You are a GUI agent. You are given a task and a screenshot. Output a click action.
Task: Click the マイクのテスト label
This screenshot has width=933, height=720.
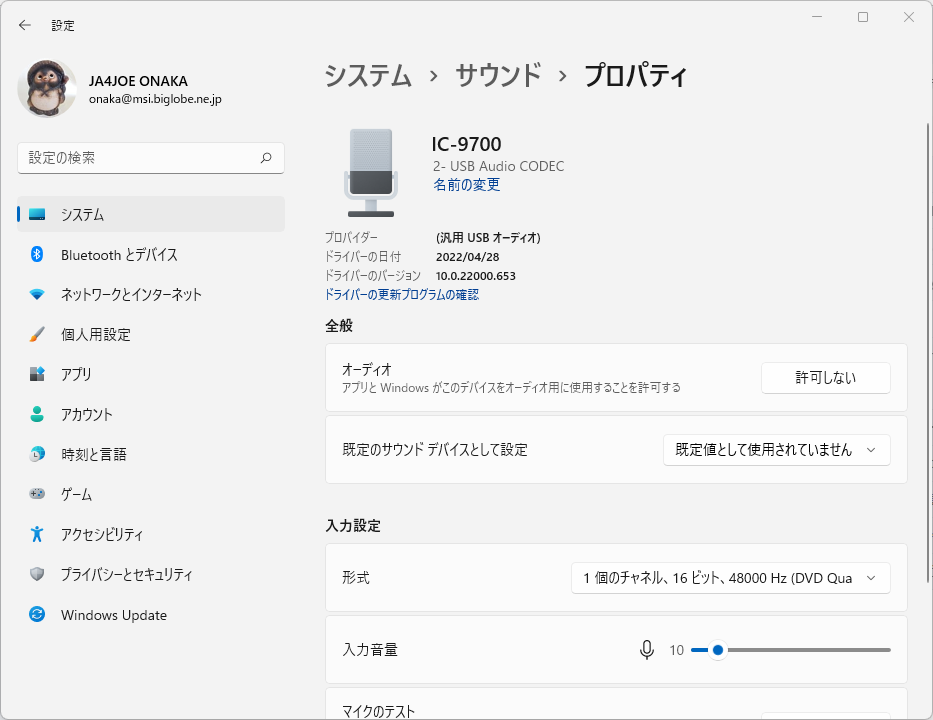pyautogui.click(x=378, y=712)
